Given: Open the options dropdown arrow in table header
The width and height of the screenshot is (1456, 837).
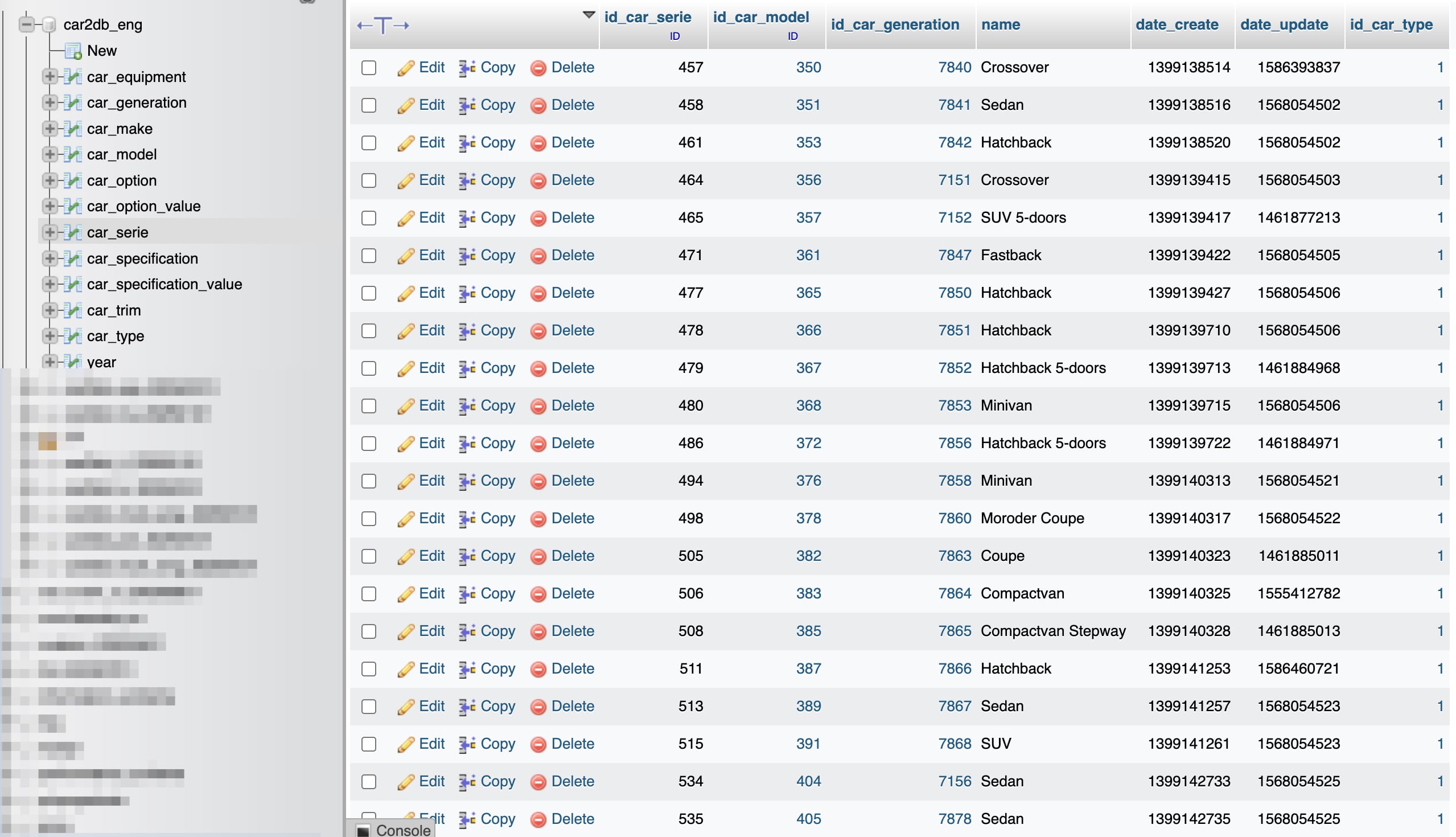Looking at the screenshot, I should [589, 15].
